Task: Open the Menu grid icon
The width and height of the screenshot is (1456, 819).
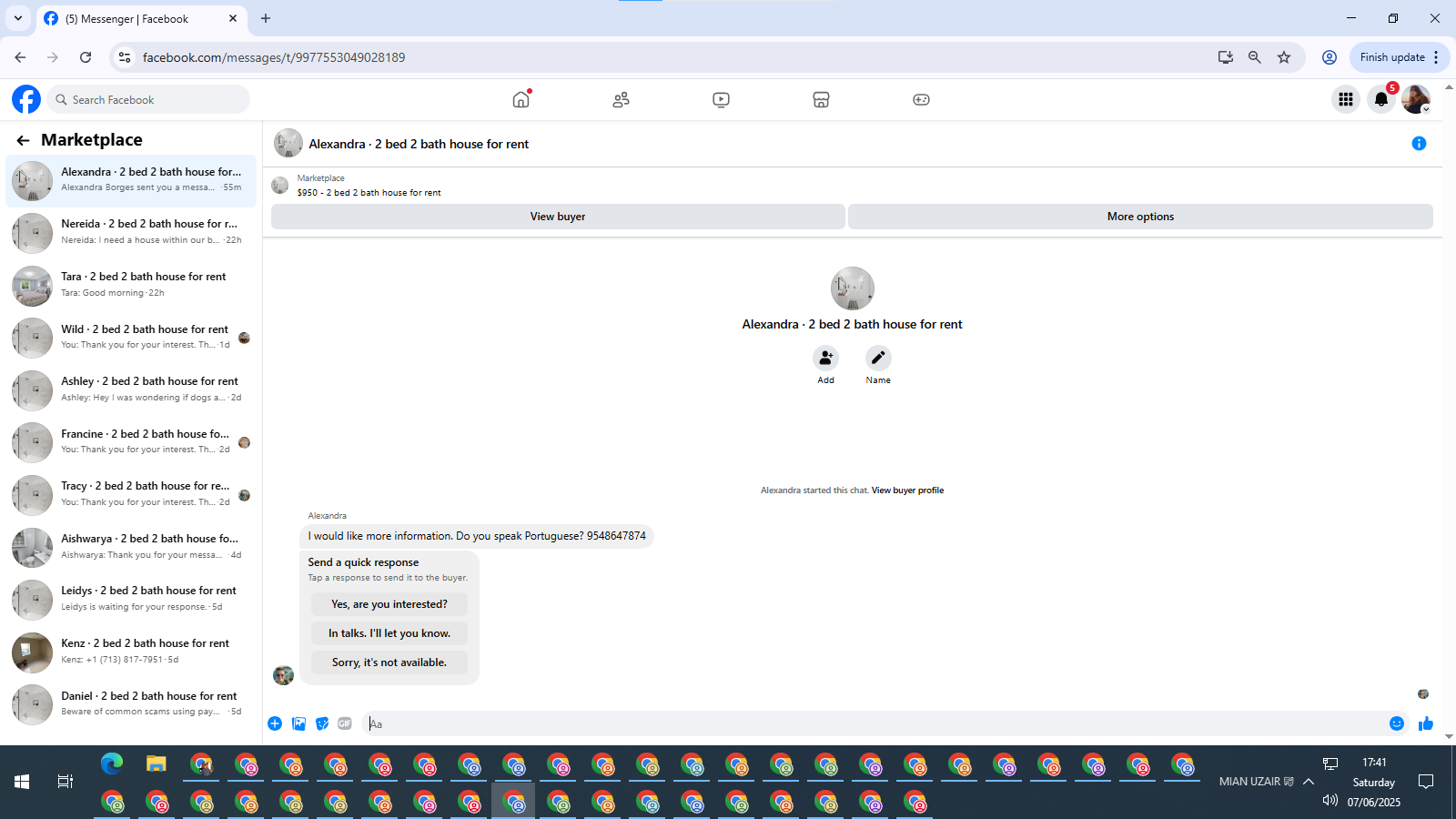Action: pyautogui.click(x=1345, y=99)
